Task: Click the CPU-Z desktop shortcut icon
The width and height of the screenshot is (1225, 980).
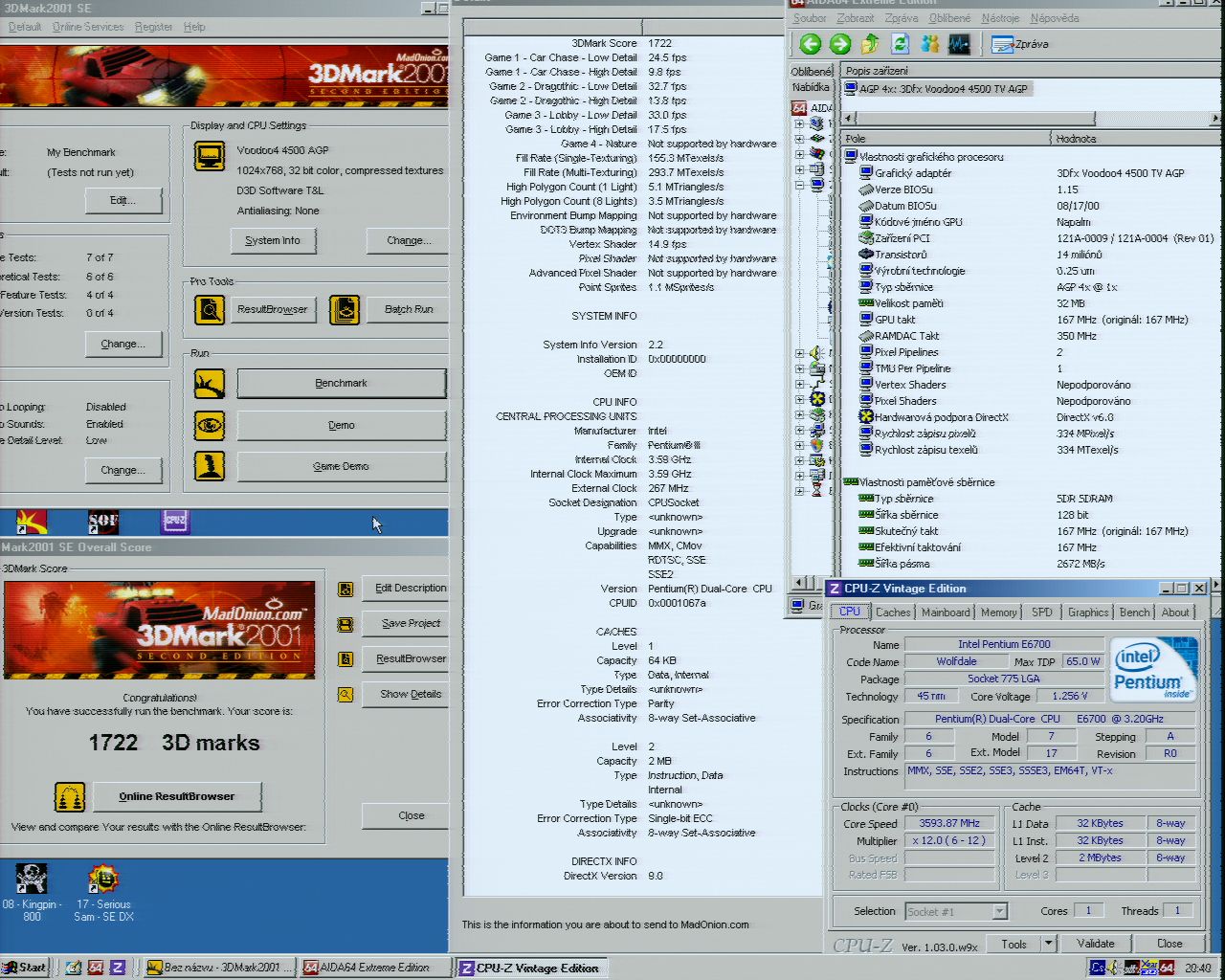Action: [175, 522]
